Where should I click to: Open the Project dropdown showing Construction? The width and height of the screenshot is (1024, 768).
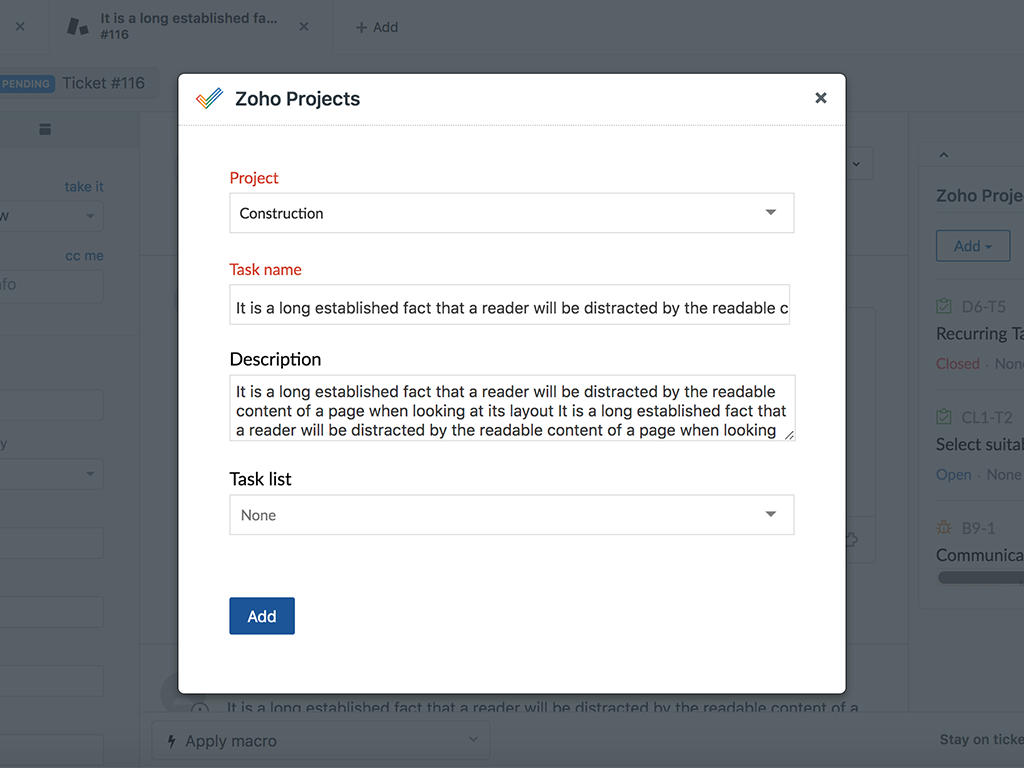pyautogui.click(x=511, y=213)
